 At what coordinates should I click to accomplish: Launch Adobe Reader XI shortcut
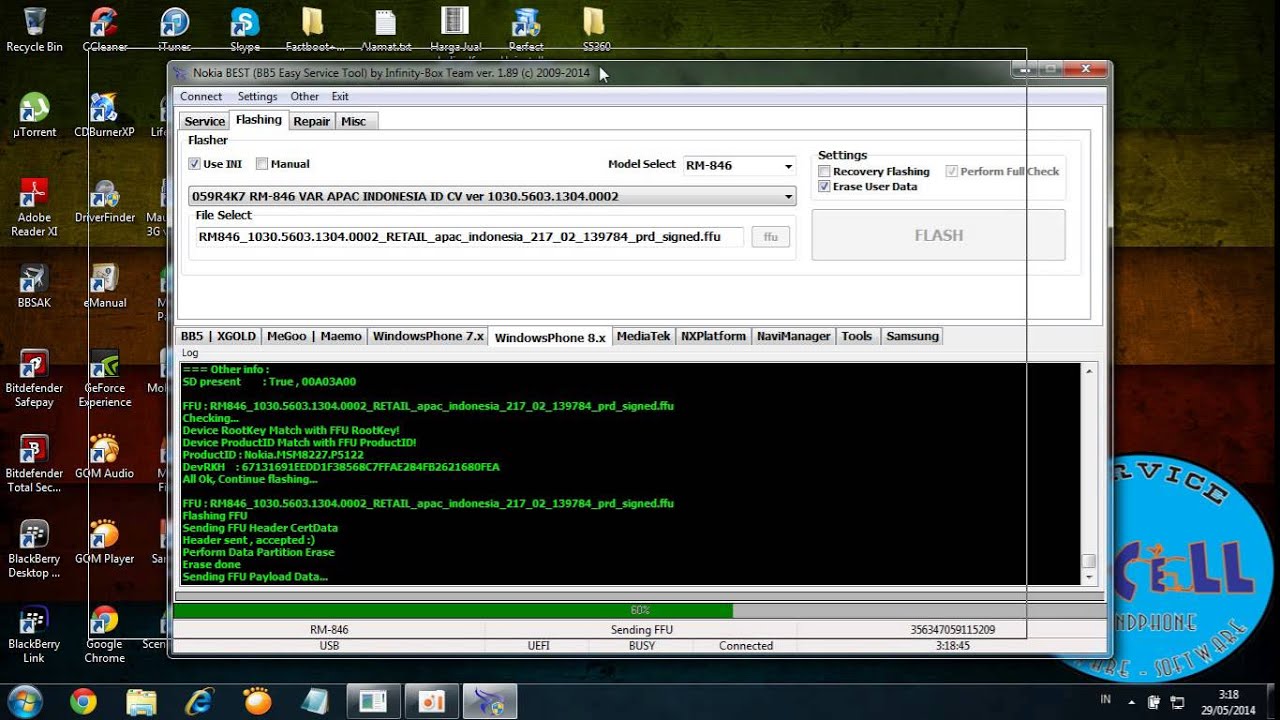(x=34, y=207)
